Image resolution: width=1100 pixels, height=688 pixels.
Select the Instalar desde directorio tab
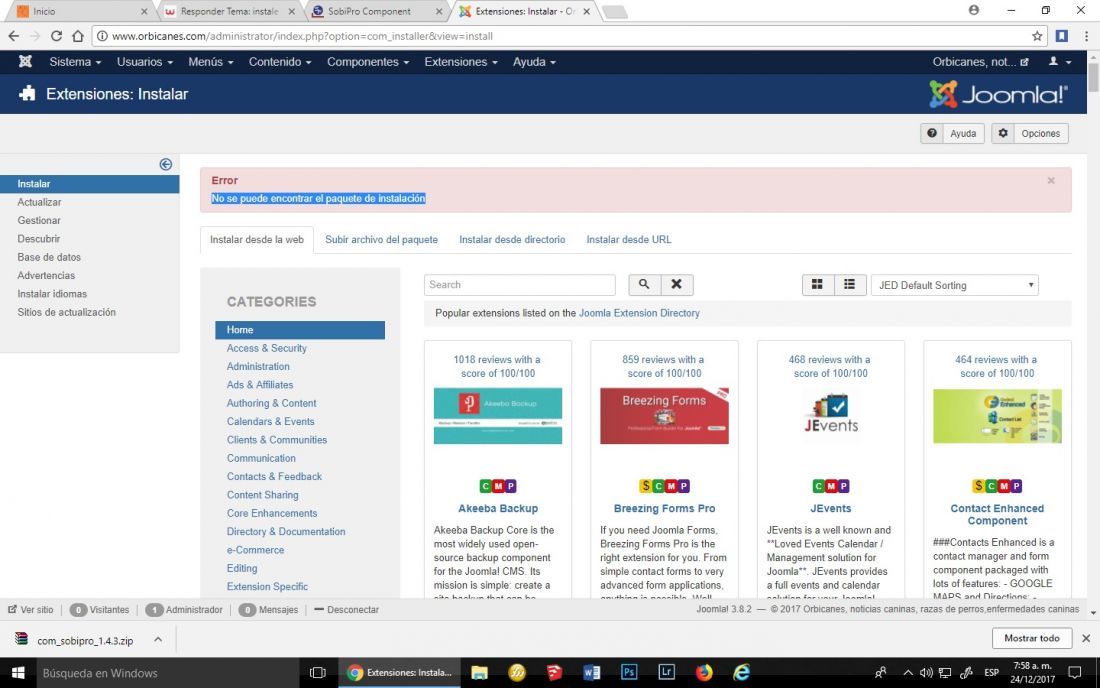tap(512, 240)
